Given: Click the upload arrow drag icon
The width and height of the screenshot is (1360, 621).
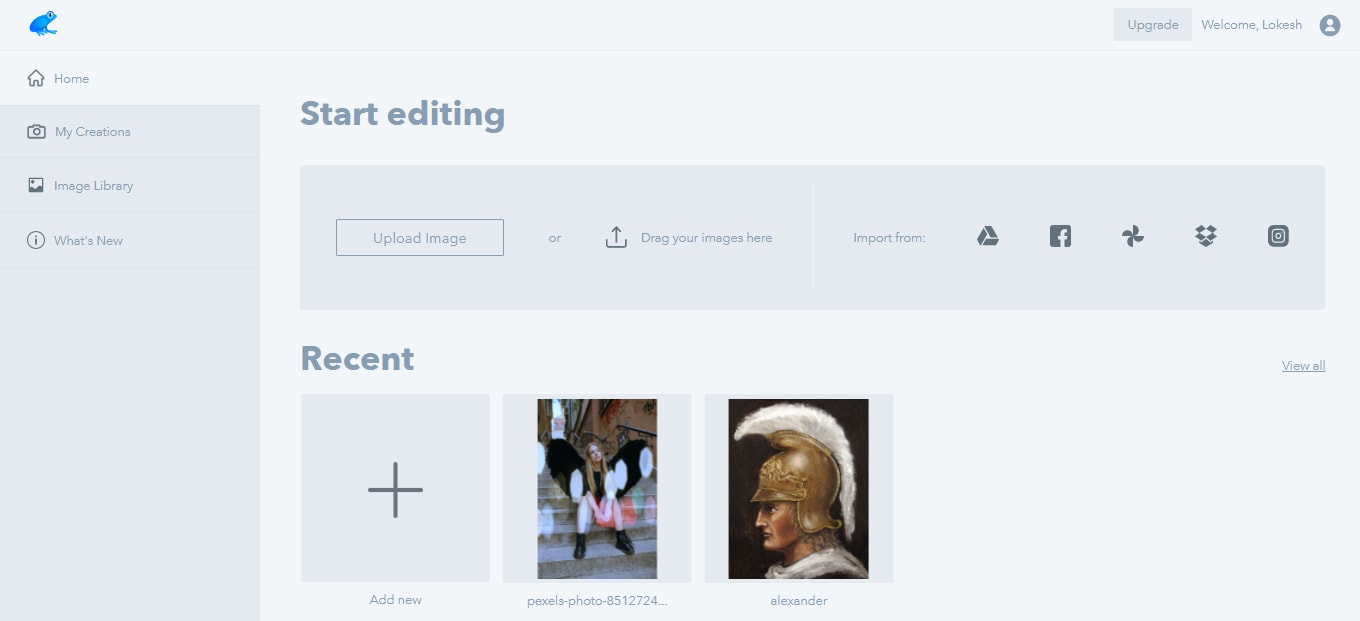Looking at the screenshot, I should click(x=616, y=238).
